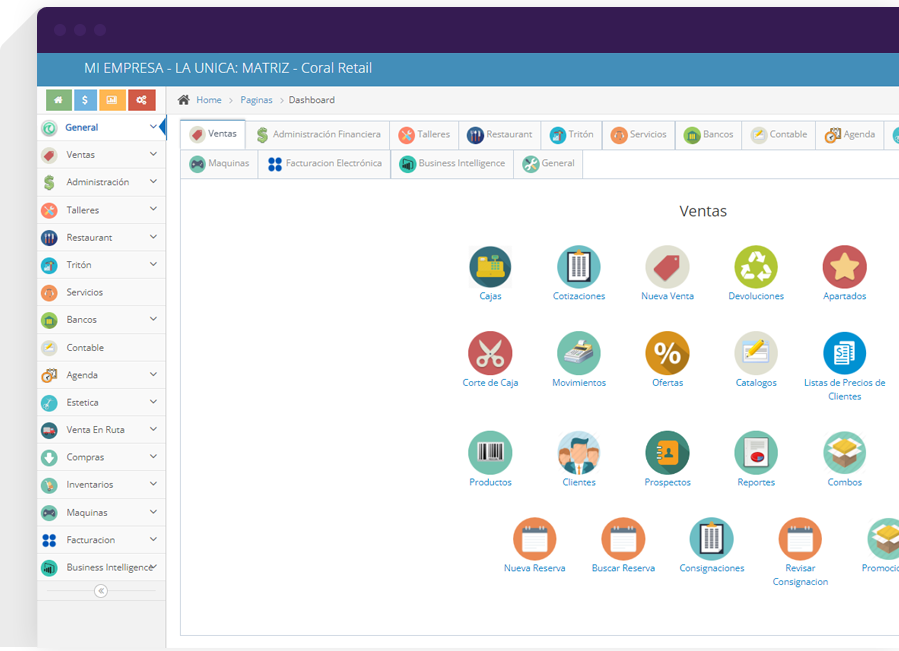
Task: Expand the Bancos sidebar menu
Action: [101, 319]
